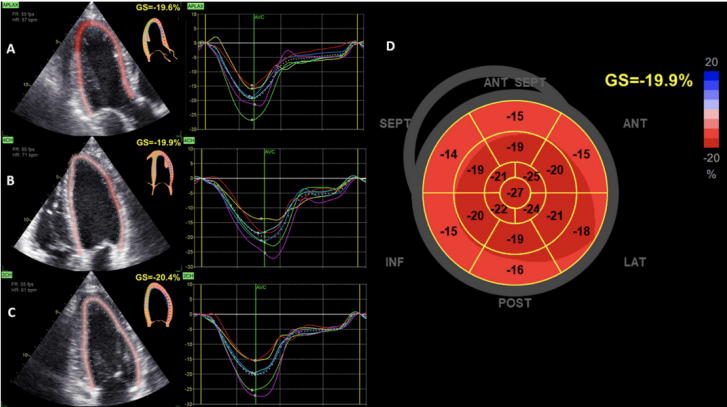
Task: Select the bull's eye segment valued -14
Action: point(449,154)
